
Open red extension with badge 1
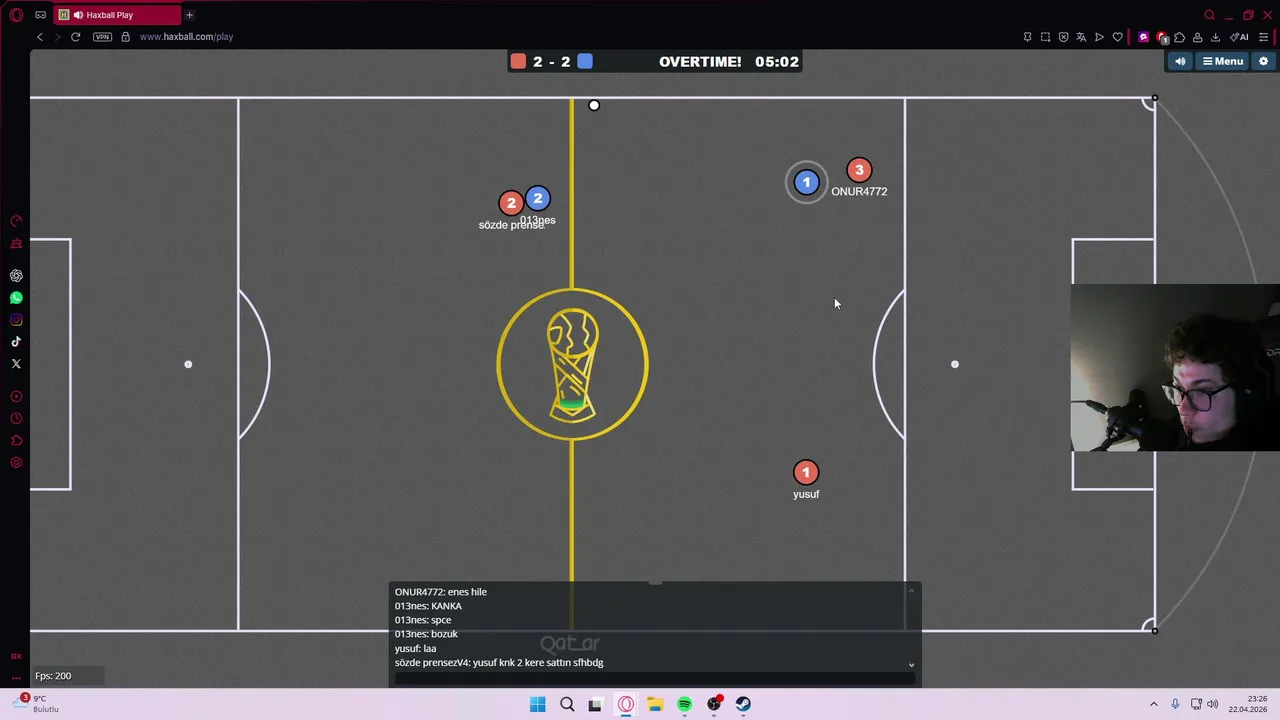coord(1162,37)
